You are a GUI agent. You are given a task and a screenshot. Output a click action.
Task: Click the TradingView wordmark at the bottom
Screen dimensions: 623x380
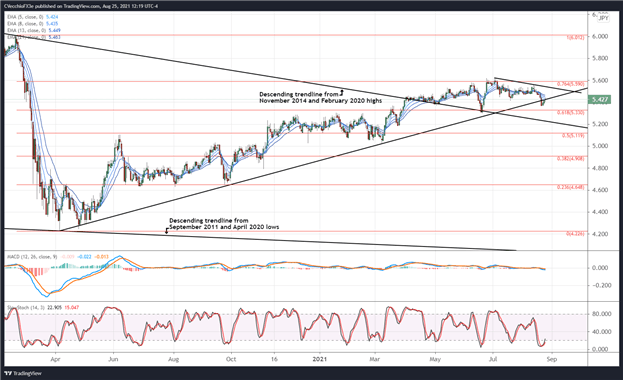pyautogui.click(x=27, y=373)
